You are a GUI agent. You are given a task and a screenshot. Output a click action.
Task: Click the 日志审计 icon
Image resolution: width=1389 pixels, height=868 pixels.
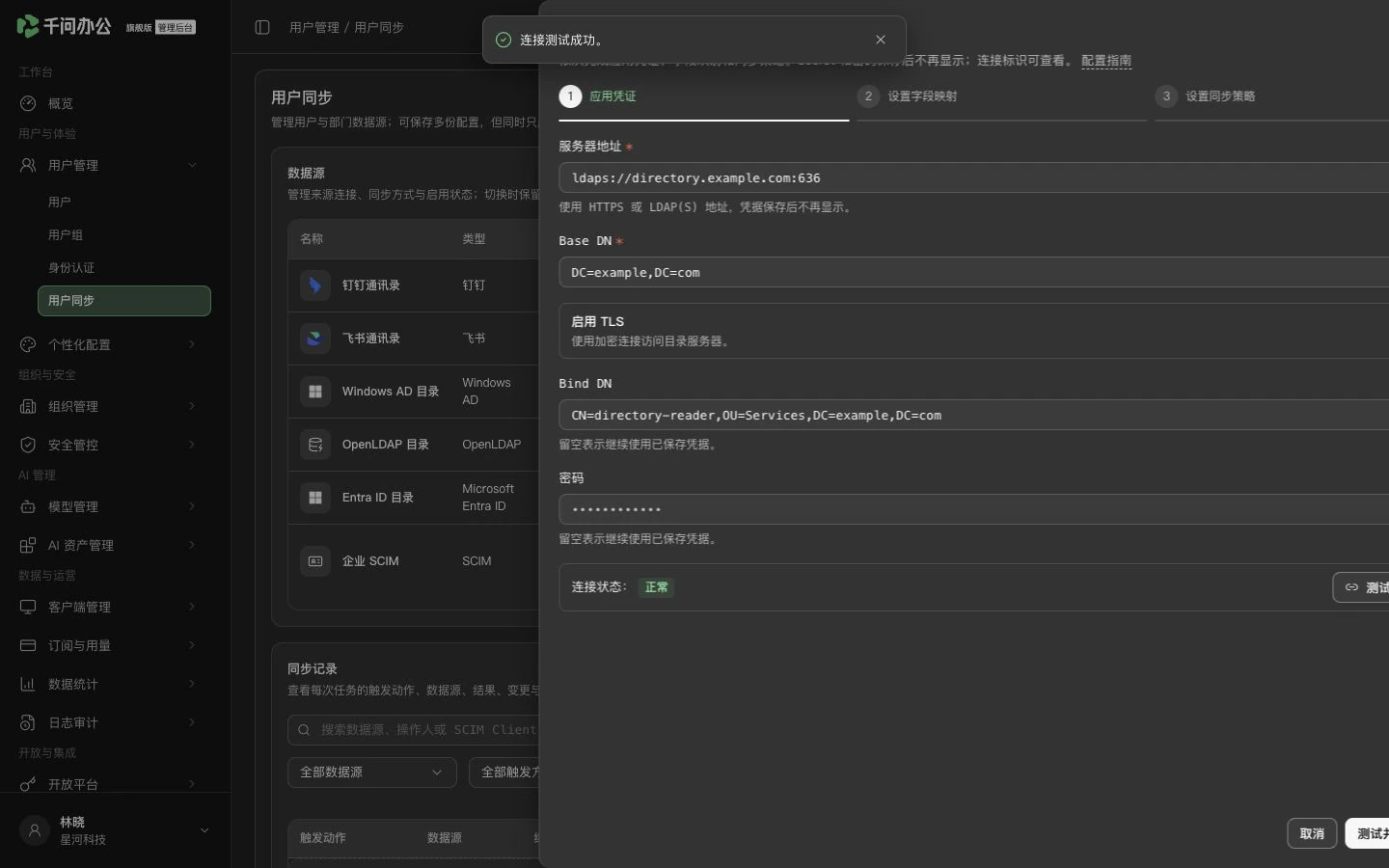click(x=28, y=722)
